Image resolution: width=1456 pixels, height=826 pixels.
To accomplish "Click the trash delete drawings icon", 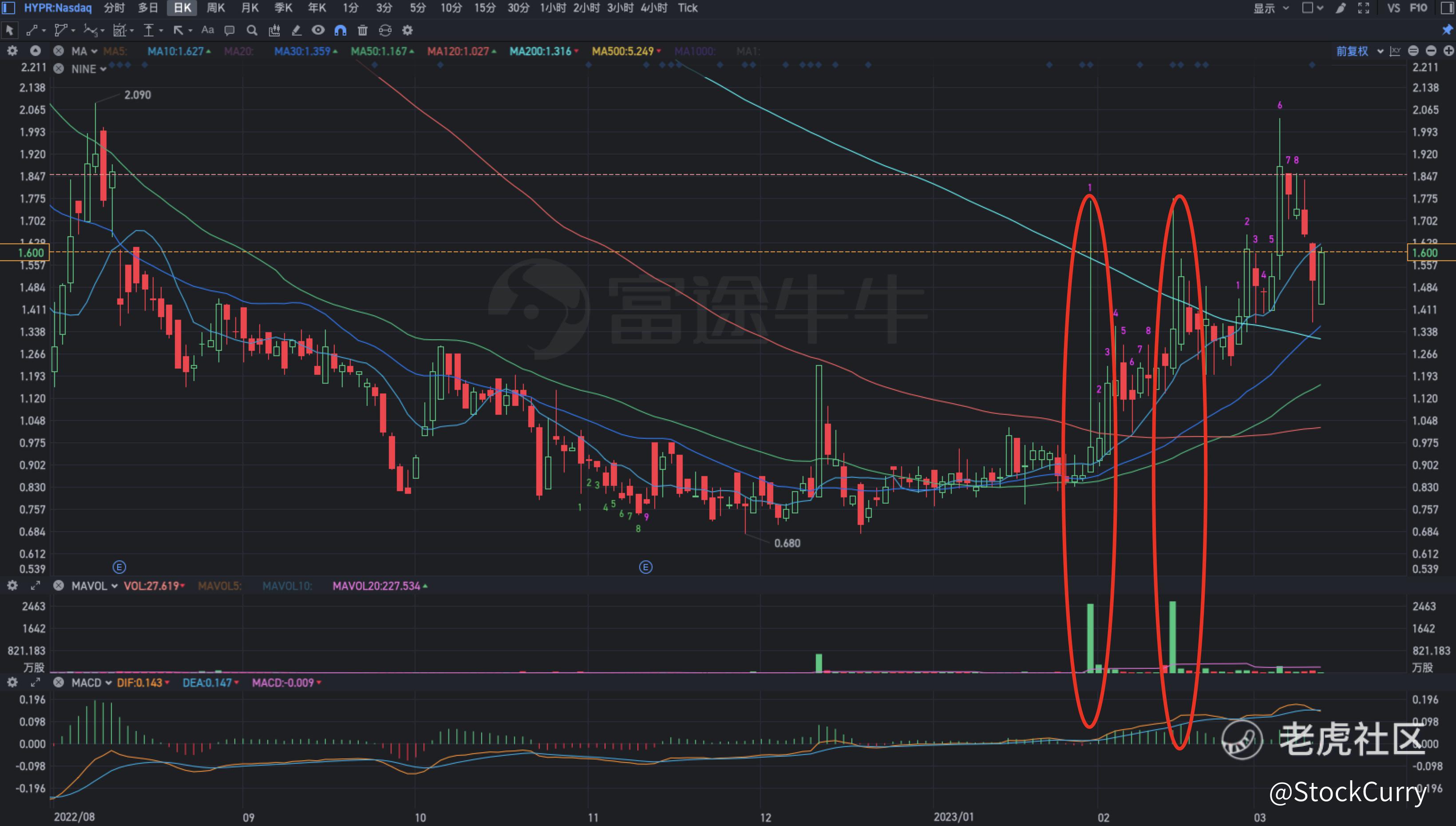I will pos(363,30).
